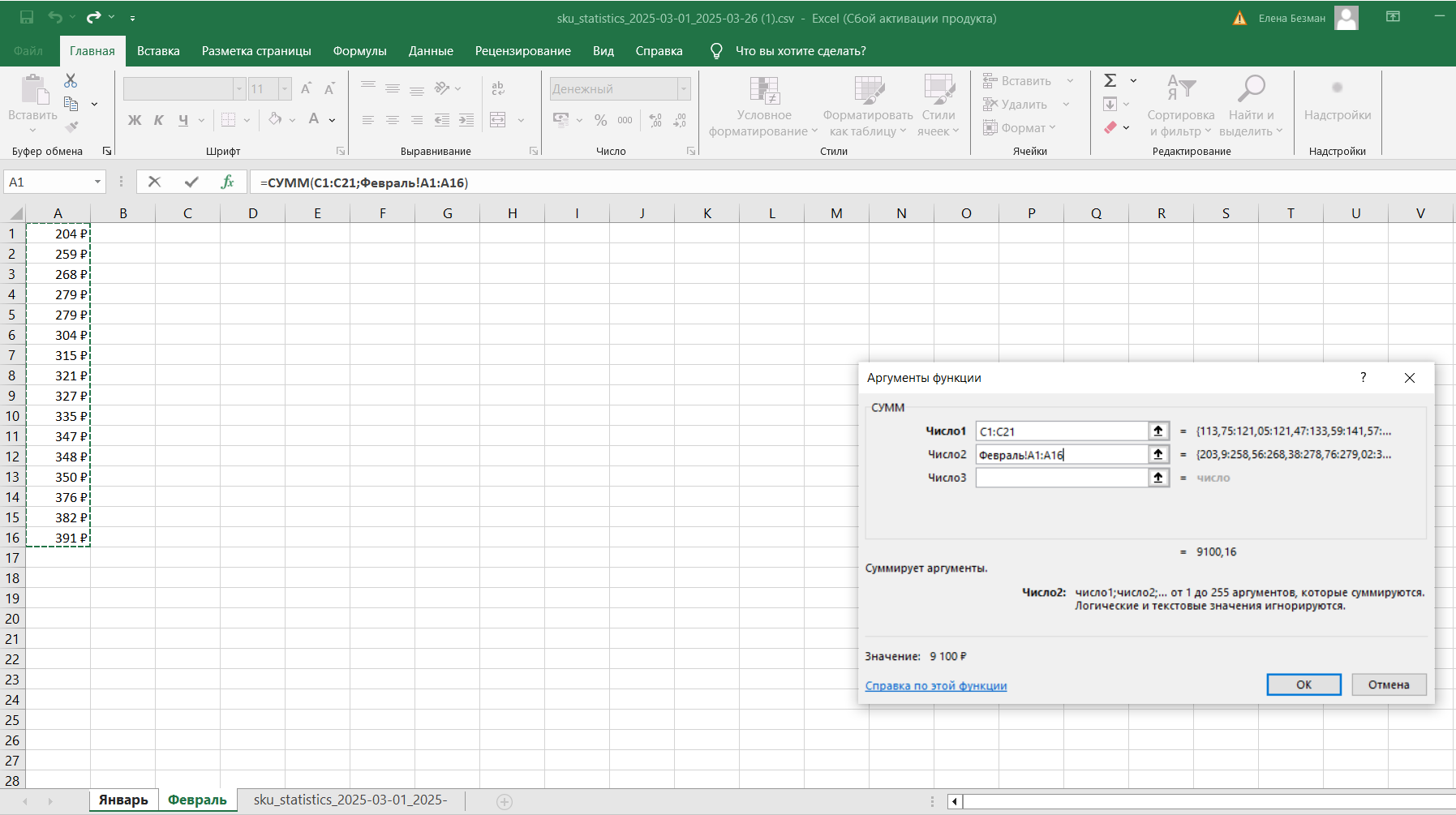
Task: Confirm formula with checkmark icon
Action: click(191, 182)
